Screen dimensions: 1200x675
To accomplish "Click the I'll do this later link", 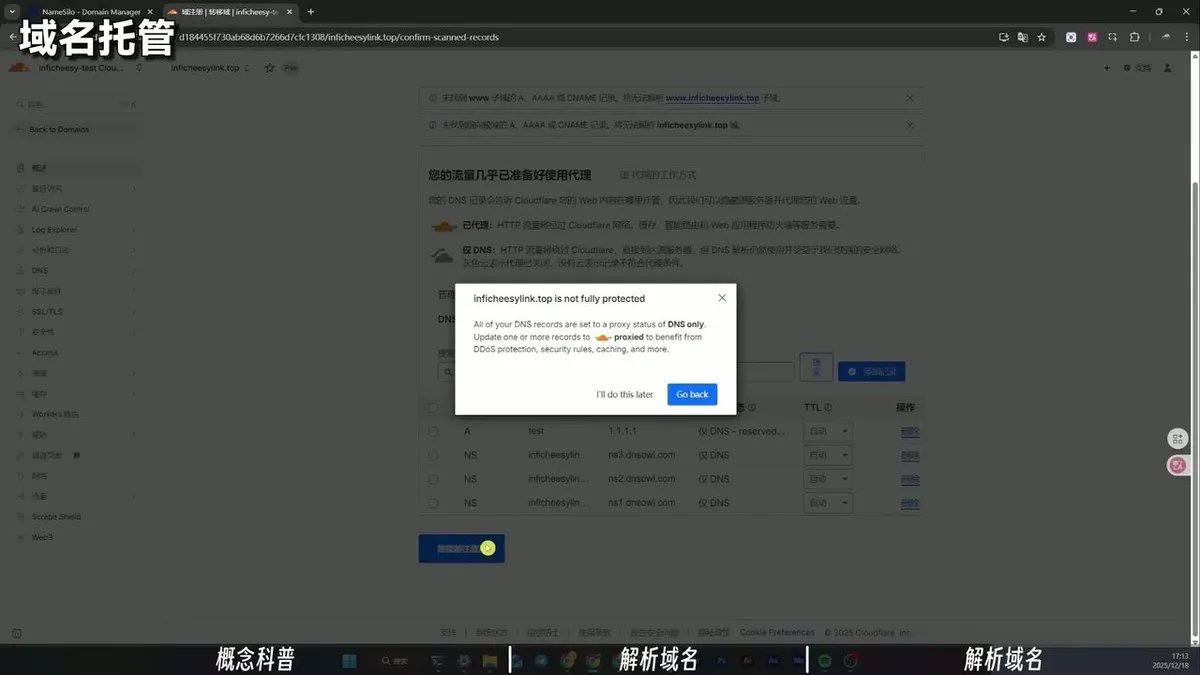I will [x=623, y=394].
